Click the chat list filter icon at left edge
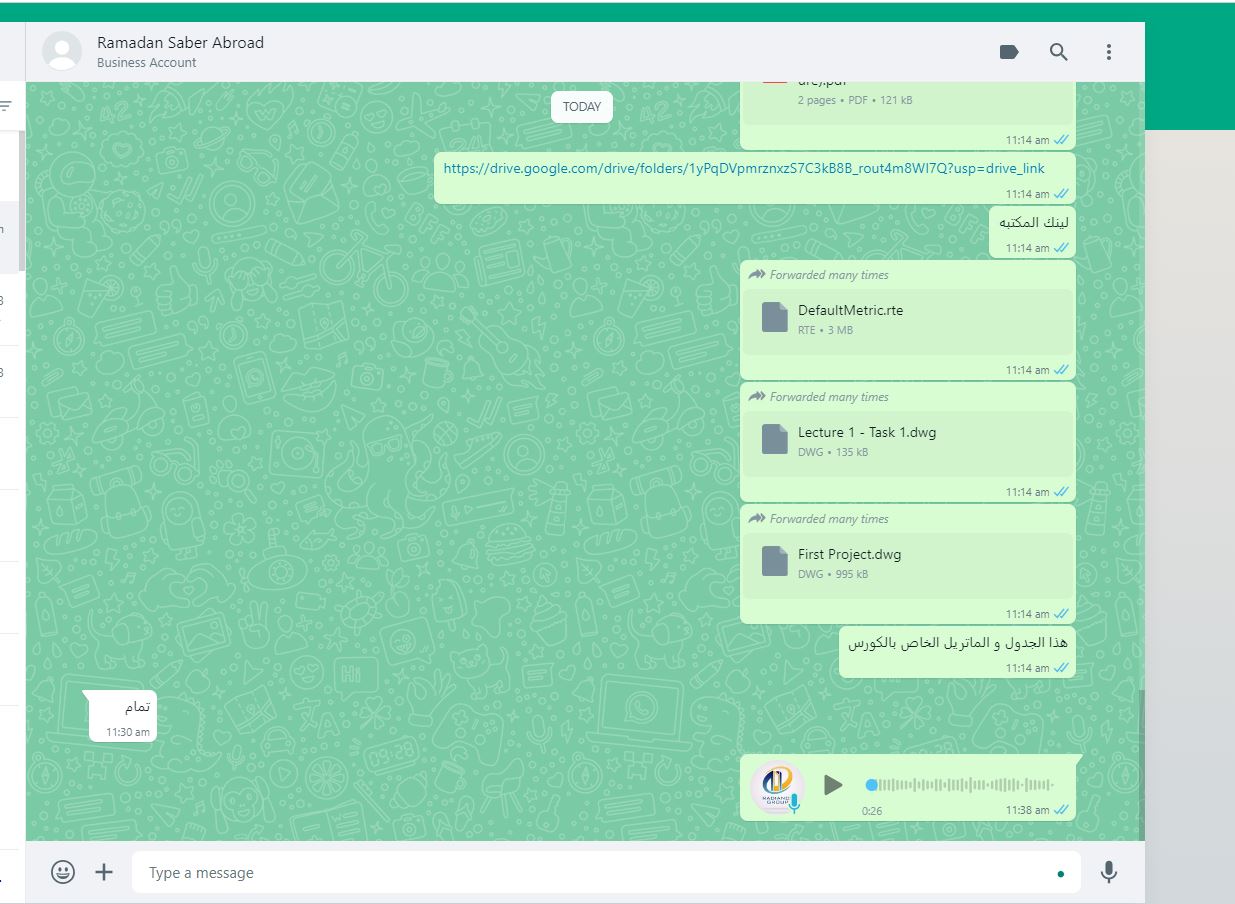The image size is (1235, 904). 6,106
